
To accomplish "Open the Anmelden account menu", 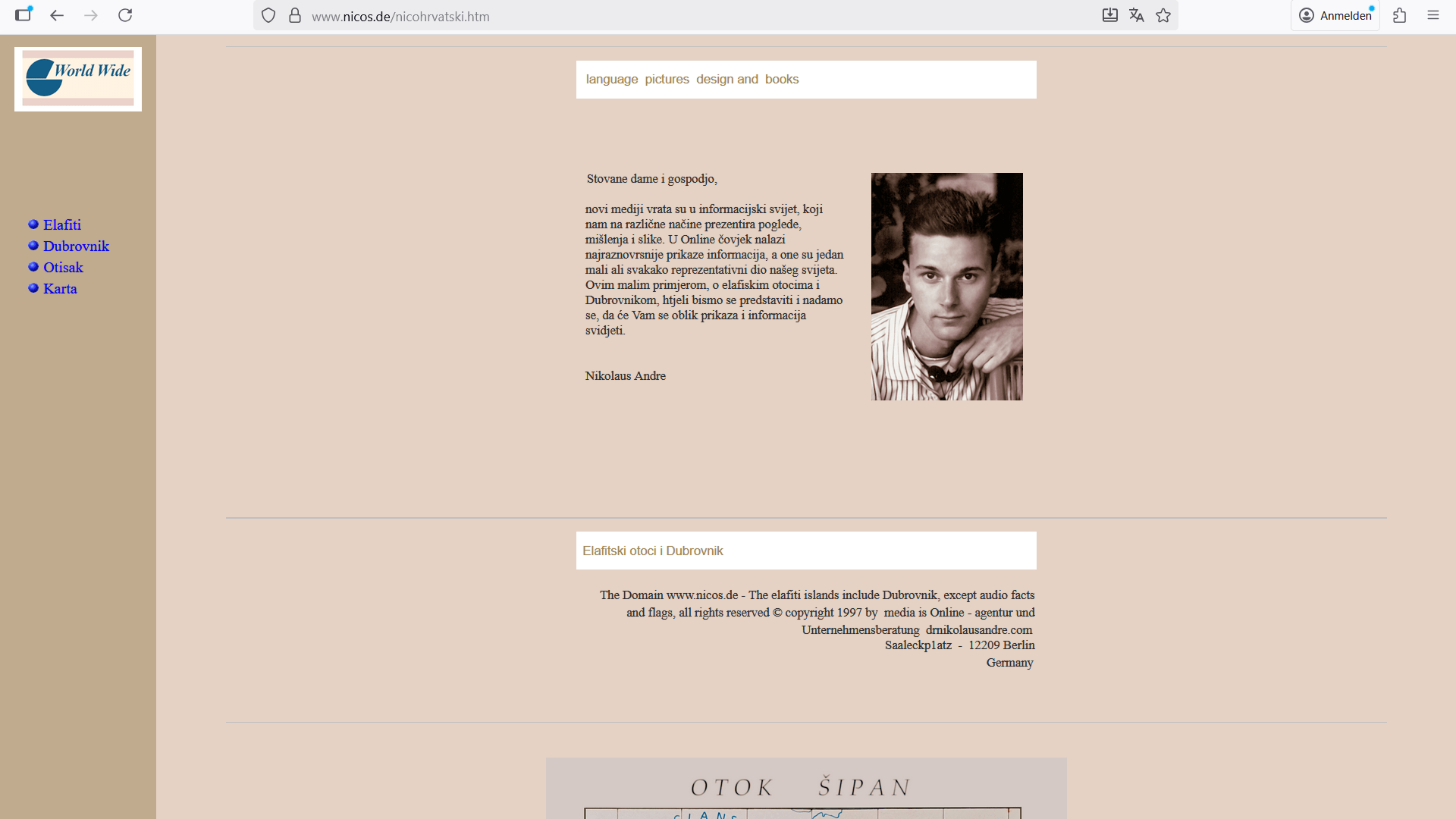I will click(1335, 15).
